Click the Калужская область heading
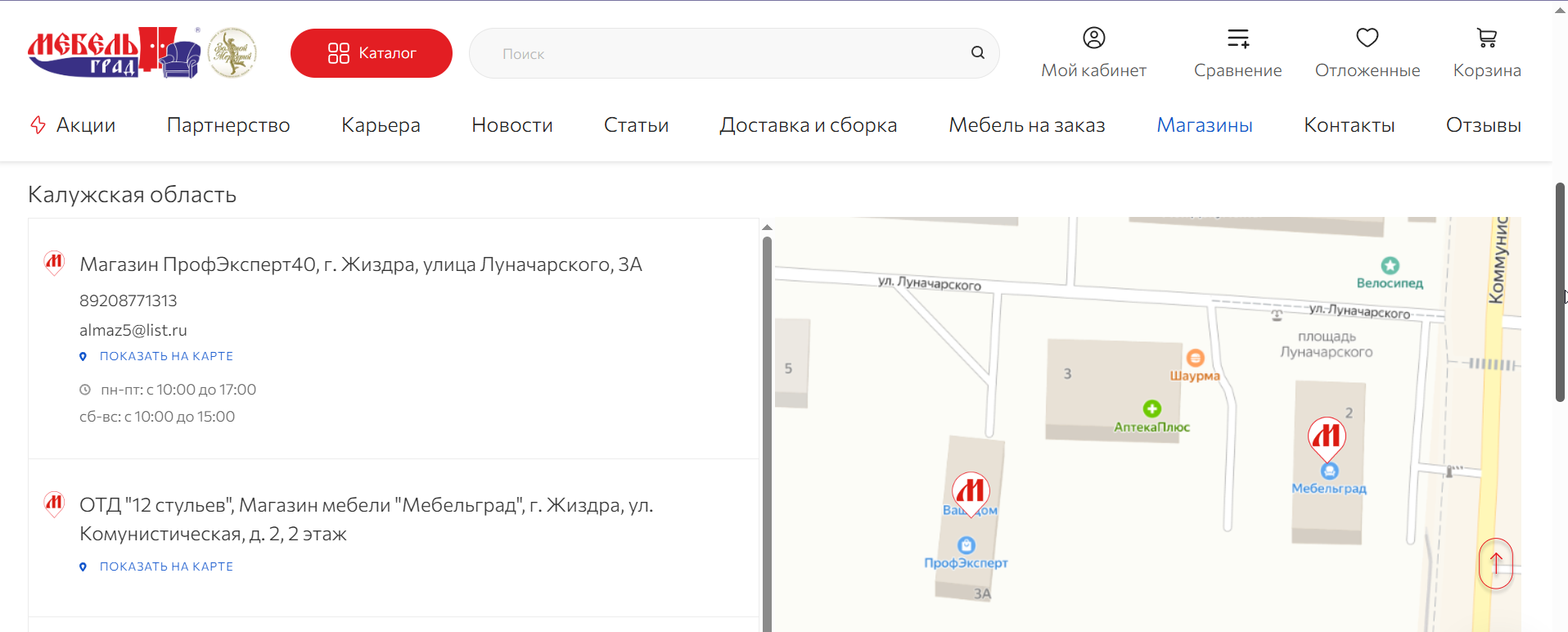This screenshot has width=1568, height=632. coord(132,195)
